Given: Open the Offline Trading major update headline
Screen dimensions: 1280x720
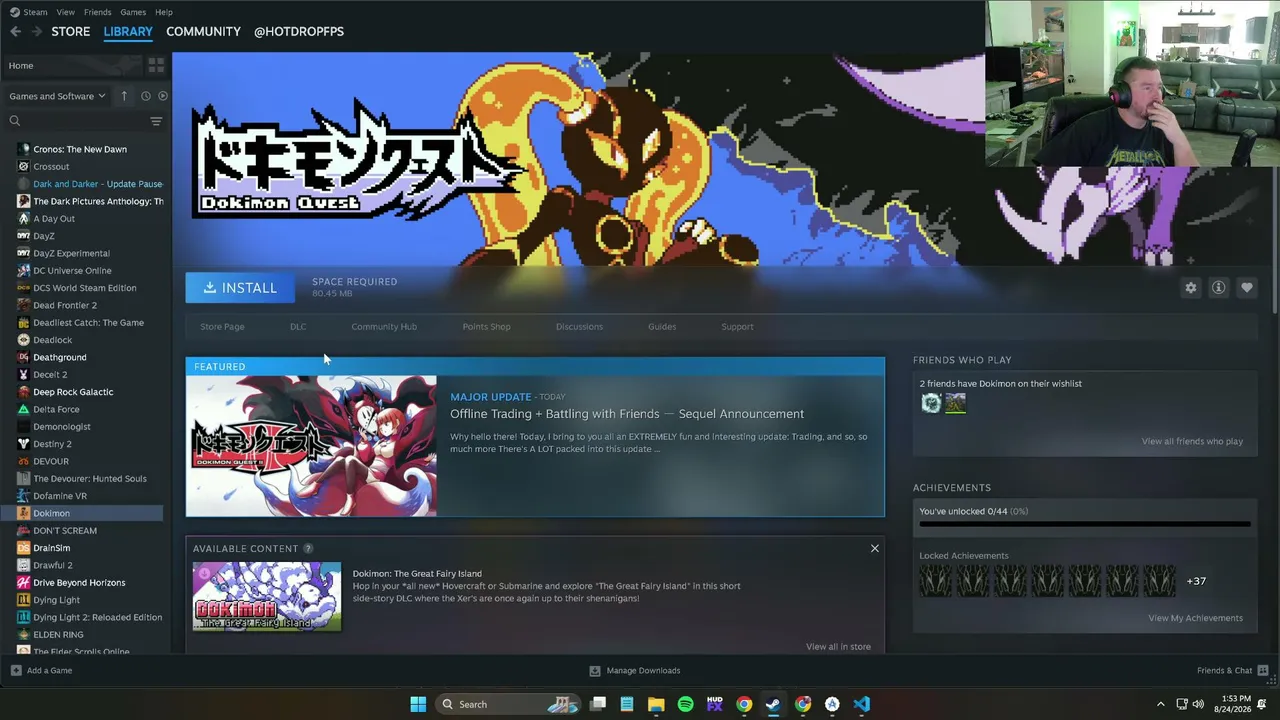Looking at the screenshot, I should 627,414.
